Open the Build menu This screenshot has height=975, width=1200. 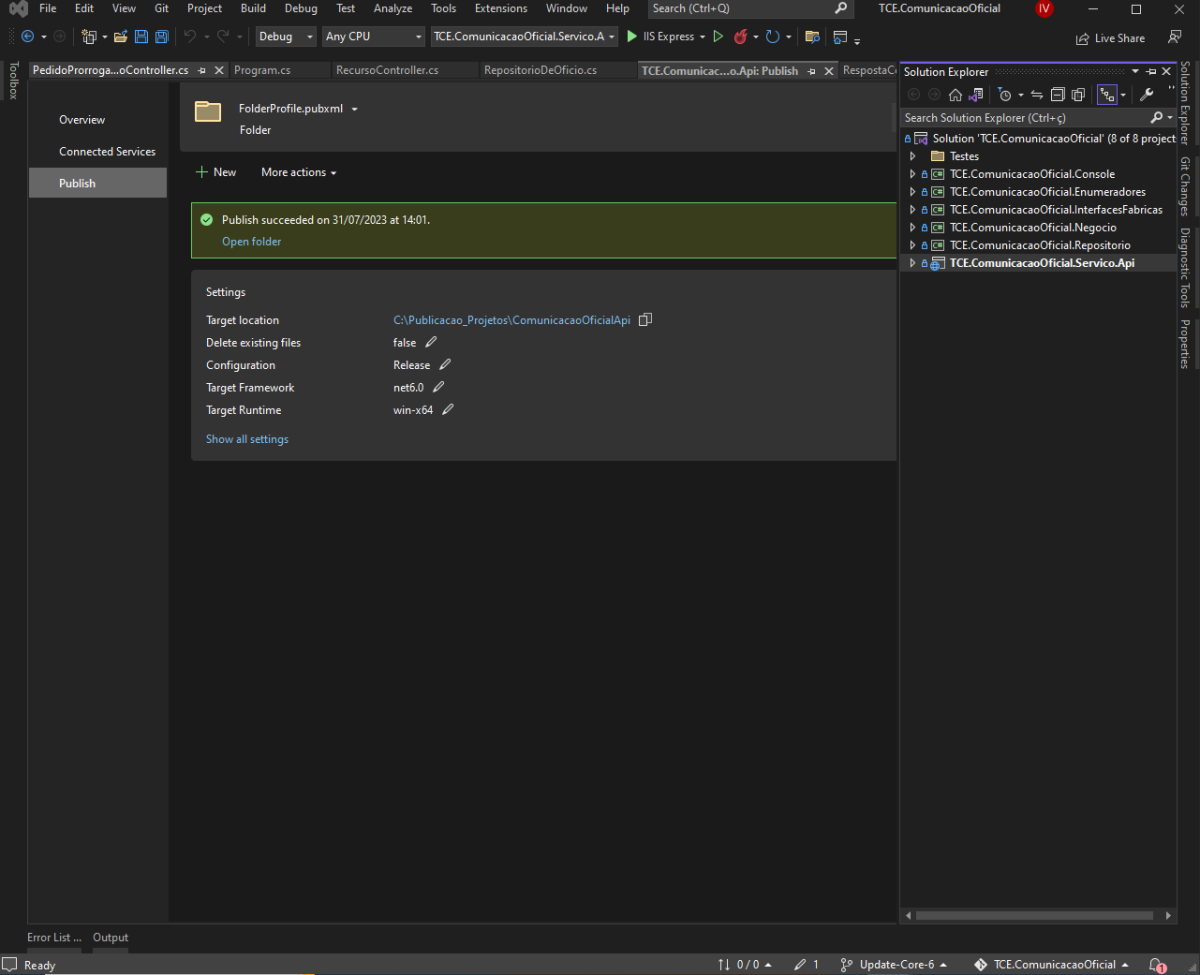tap(253, 8)
